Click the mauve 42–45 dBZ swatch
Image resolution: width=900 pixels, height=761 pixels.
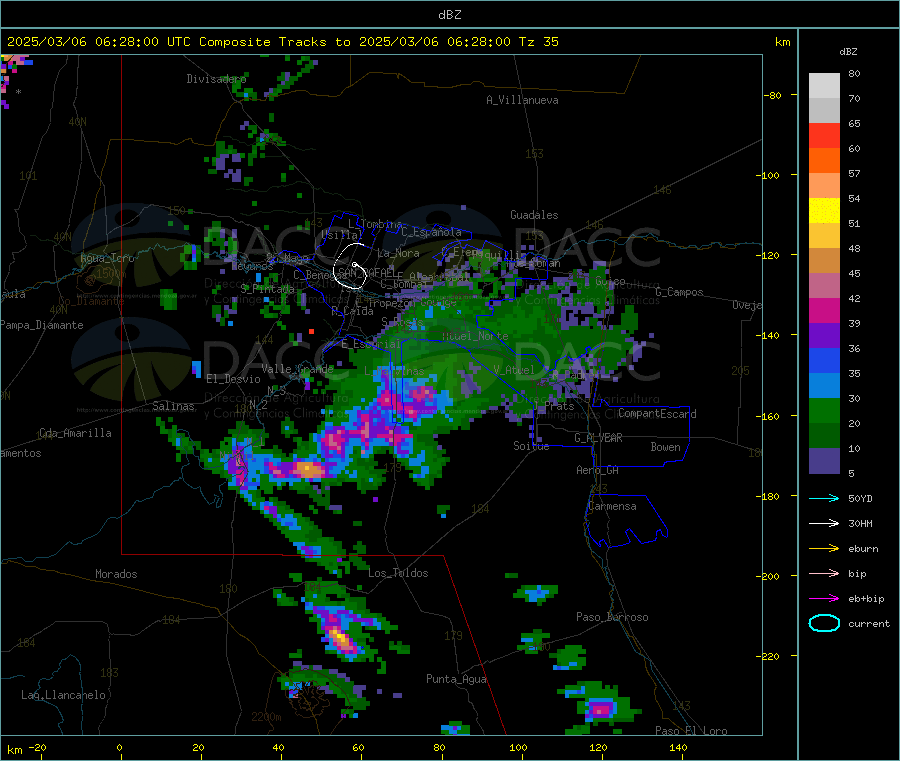824,286
